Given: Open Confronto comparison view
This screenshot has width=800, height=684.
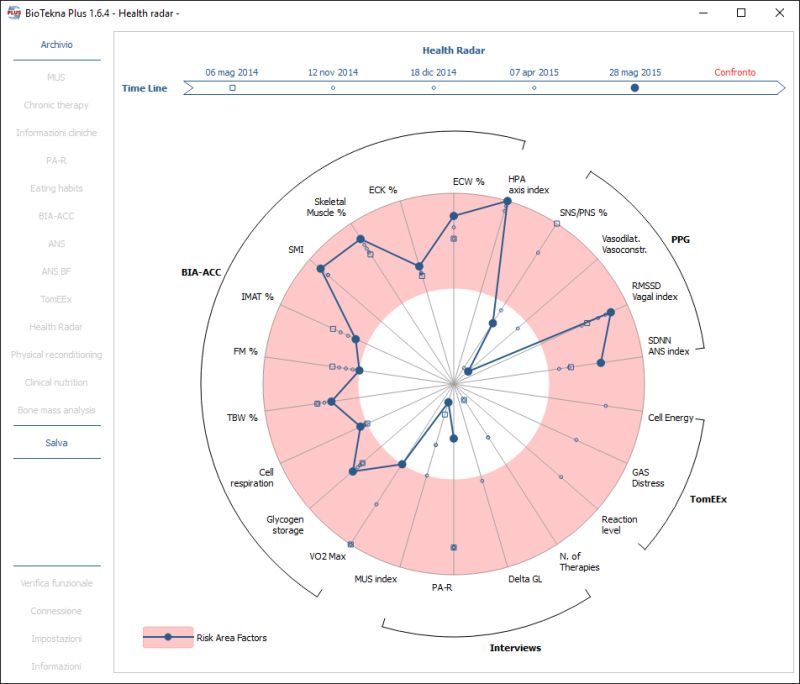Looking at the screenshot, I should (735, 72).
